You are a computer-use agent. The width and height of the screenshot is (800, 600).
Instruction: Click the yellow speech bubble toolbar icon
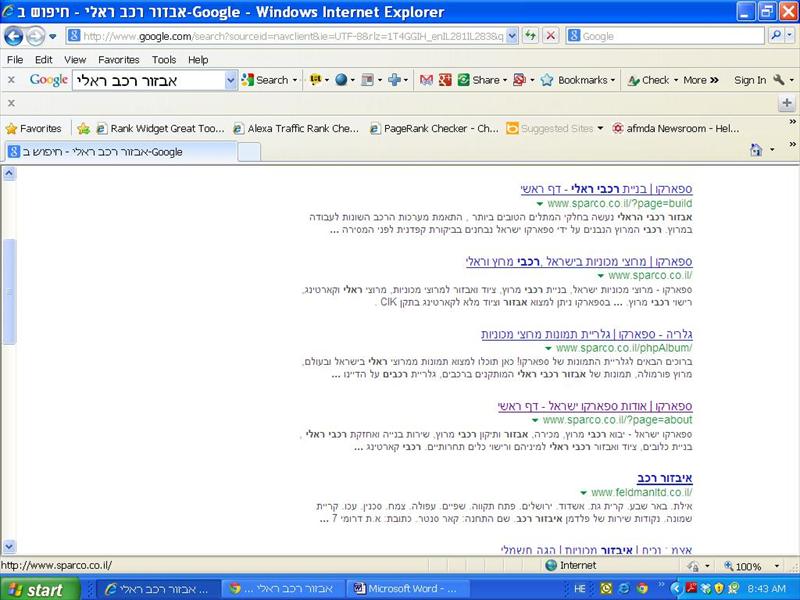pyautogui.click(x=315, y=80)
